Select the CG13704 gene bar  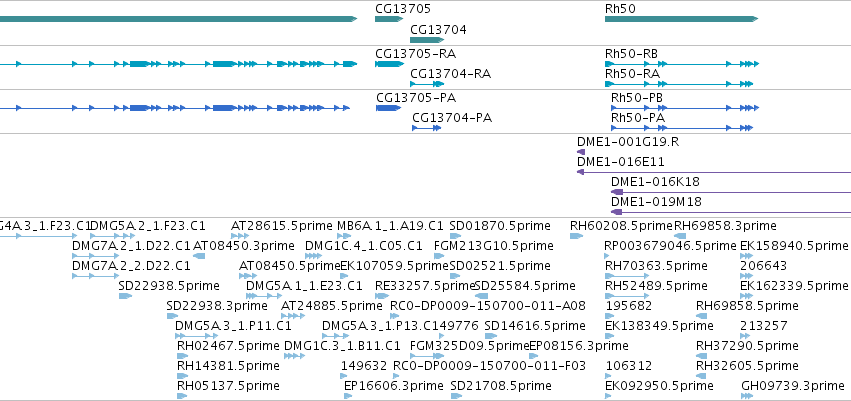[427, 40]
